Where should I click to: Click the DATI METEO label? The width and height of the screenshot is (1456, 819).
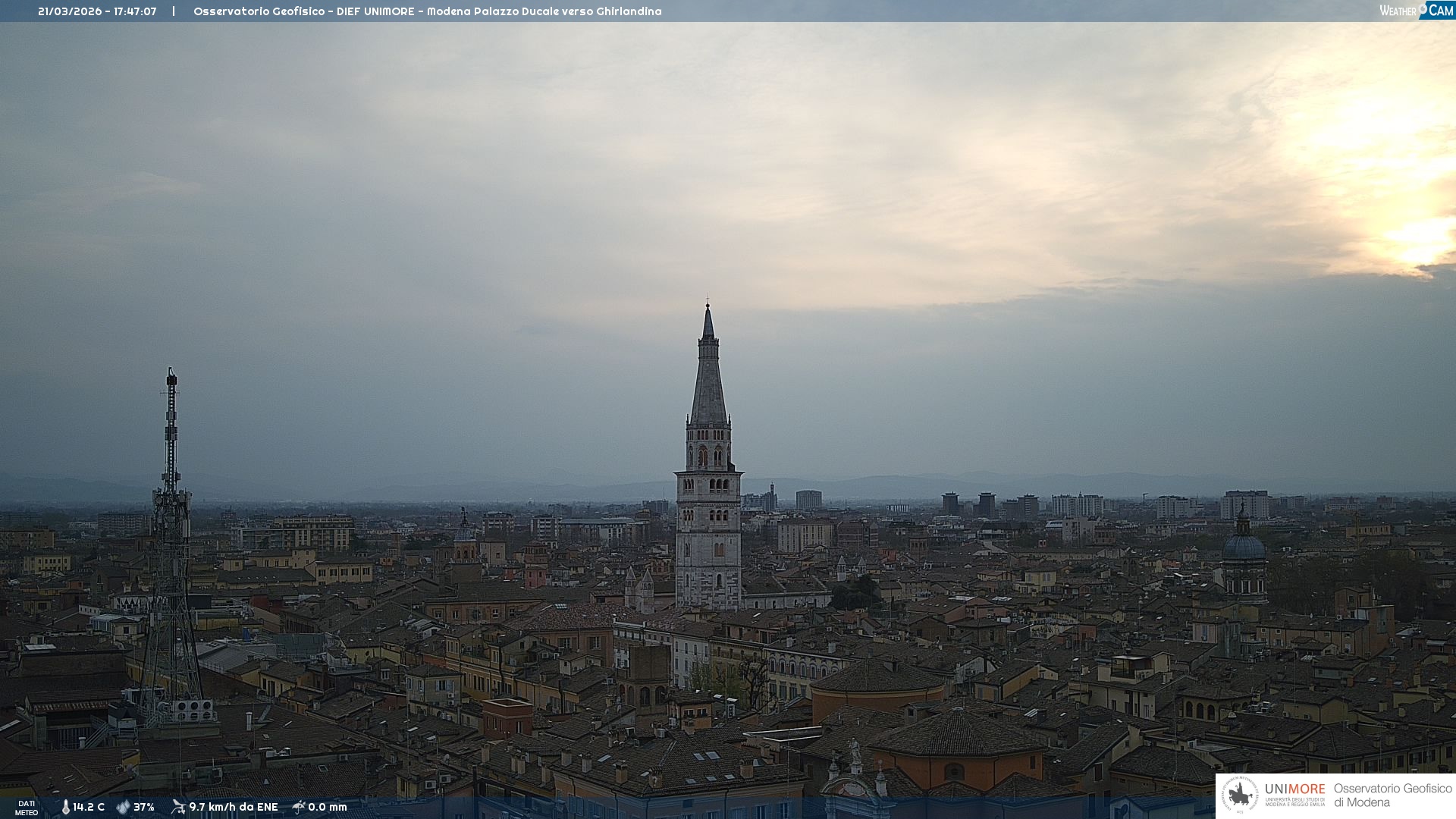tap(27, 808)
